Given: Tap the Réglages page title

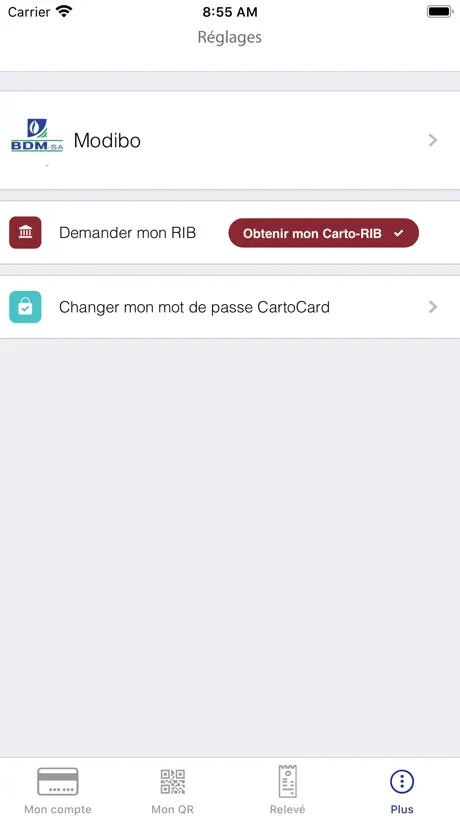Looking at the screenshot, I should click(x=229, y=38).
